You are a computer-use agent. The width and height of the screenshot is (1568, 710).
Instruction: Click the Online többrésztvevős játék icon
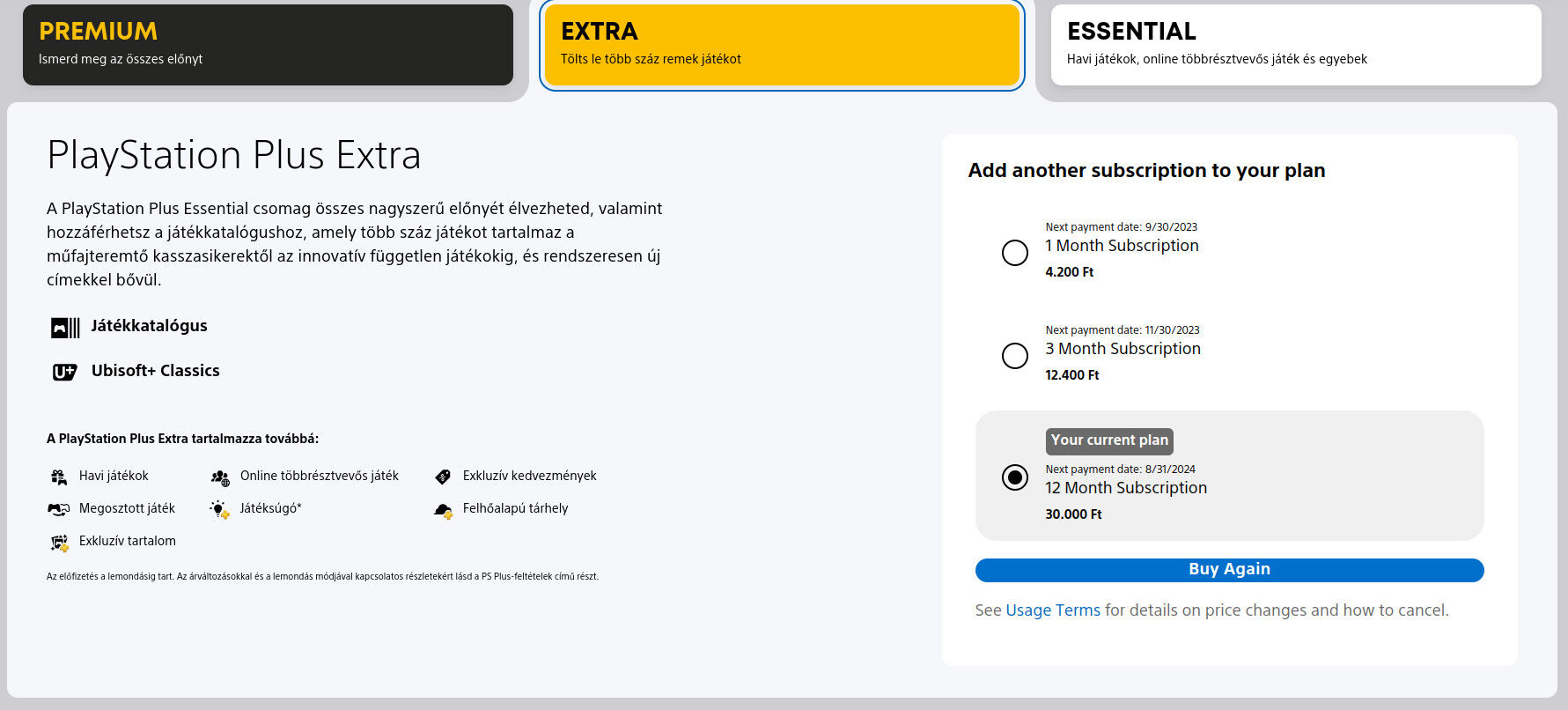(220, 477)
